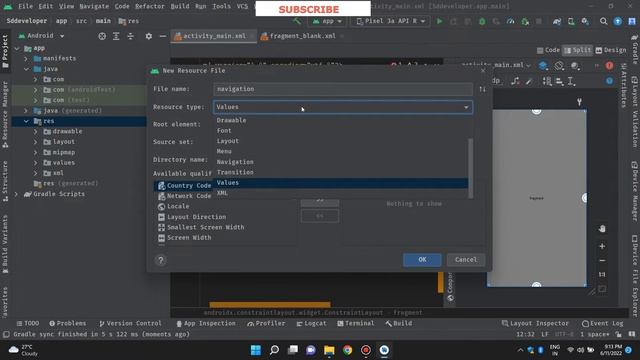Open the Profiler tool window
The image size is (640, 360).
[266, 323]
